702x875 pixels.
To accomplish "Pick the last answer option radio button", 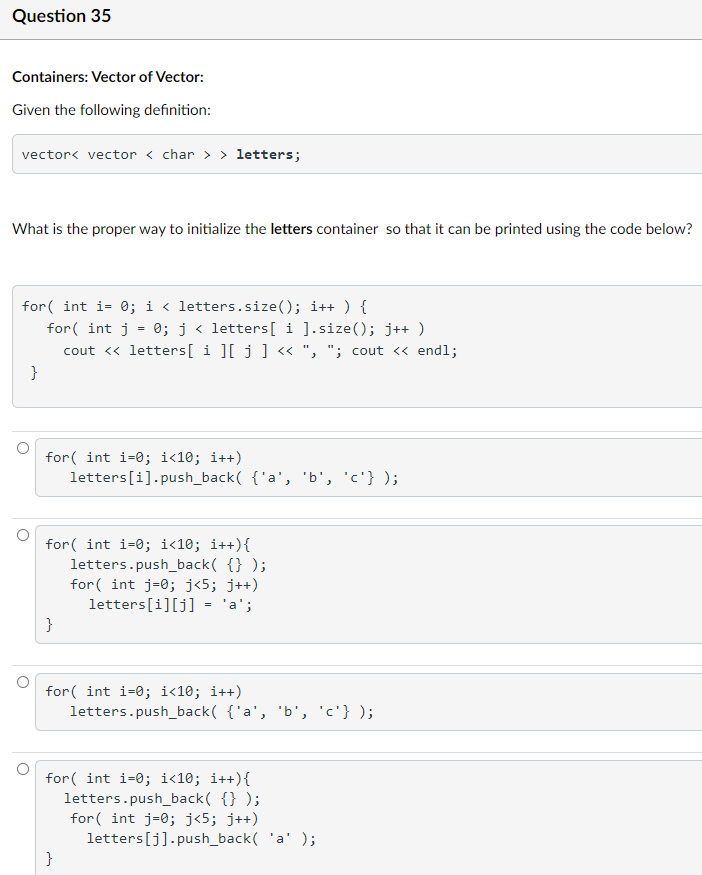I will [x=22, y=768].
